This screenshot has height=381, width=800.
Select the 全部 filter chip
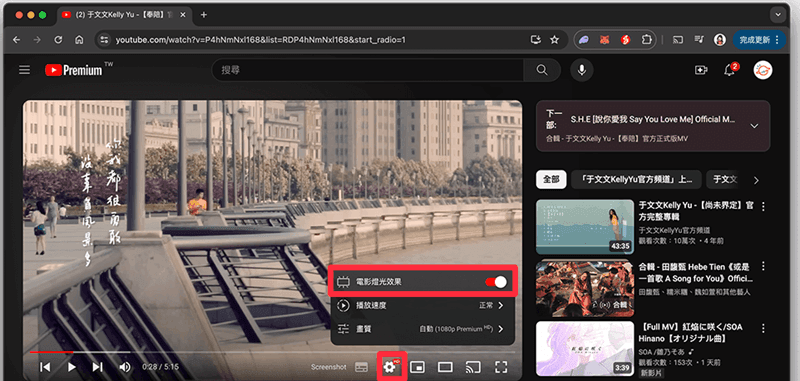click(x=551, y=180)
